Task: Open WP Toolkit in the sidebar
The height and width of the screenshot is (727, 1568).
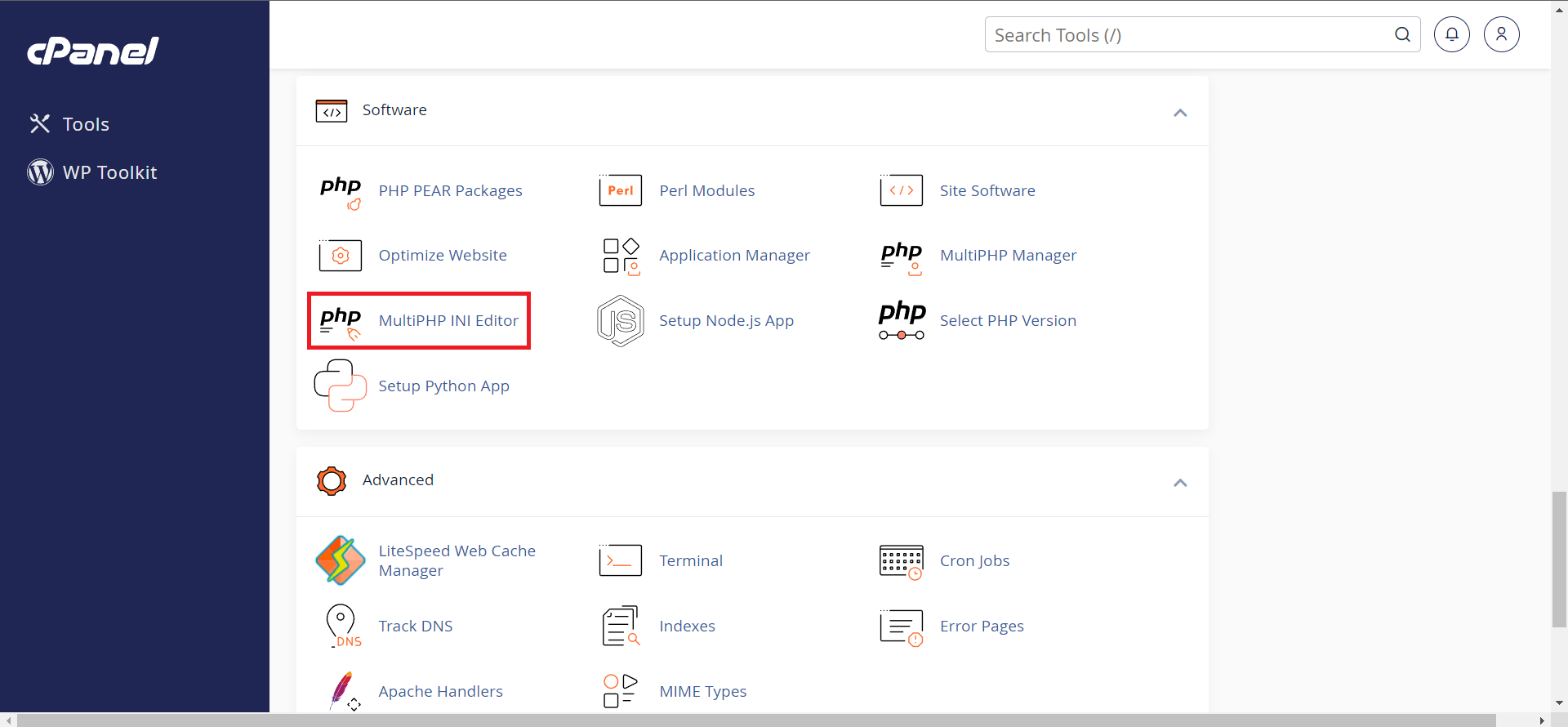Action: [109, 172]
